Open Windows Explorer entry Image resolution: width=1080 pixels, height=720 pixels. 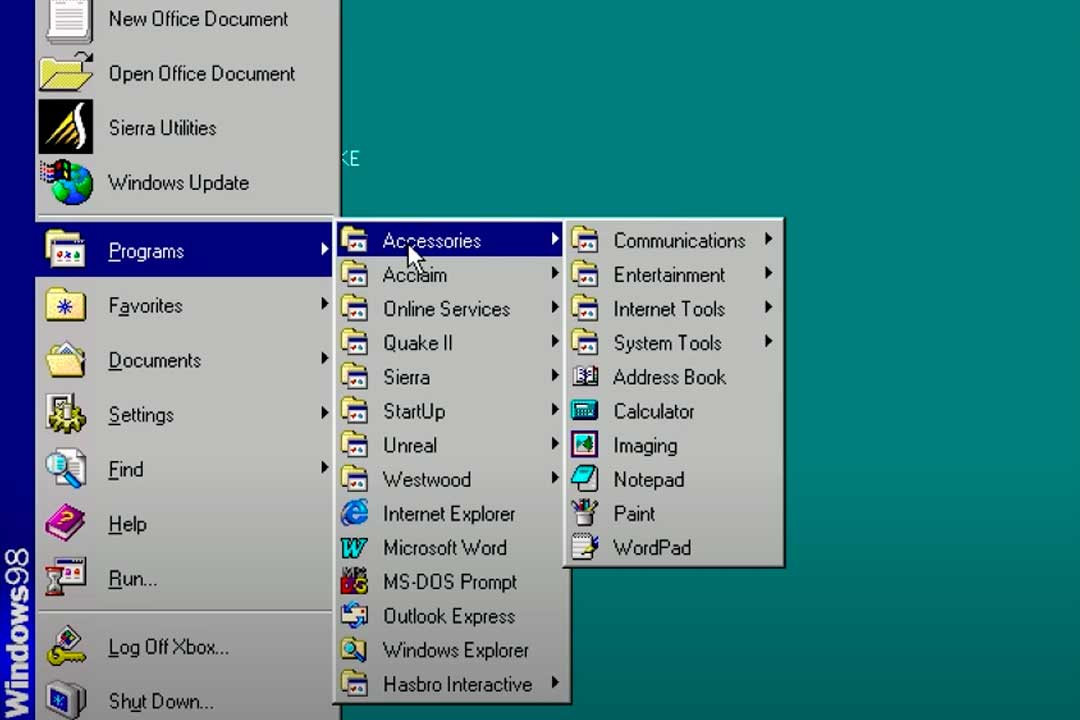tap(450, 650)
